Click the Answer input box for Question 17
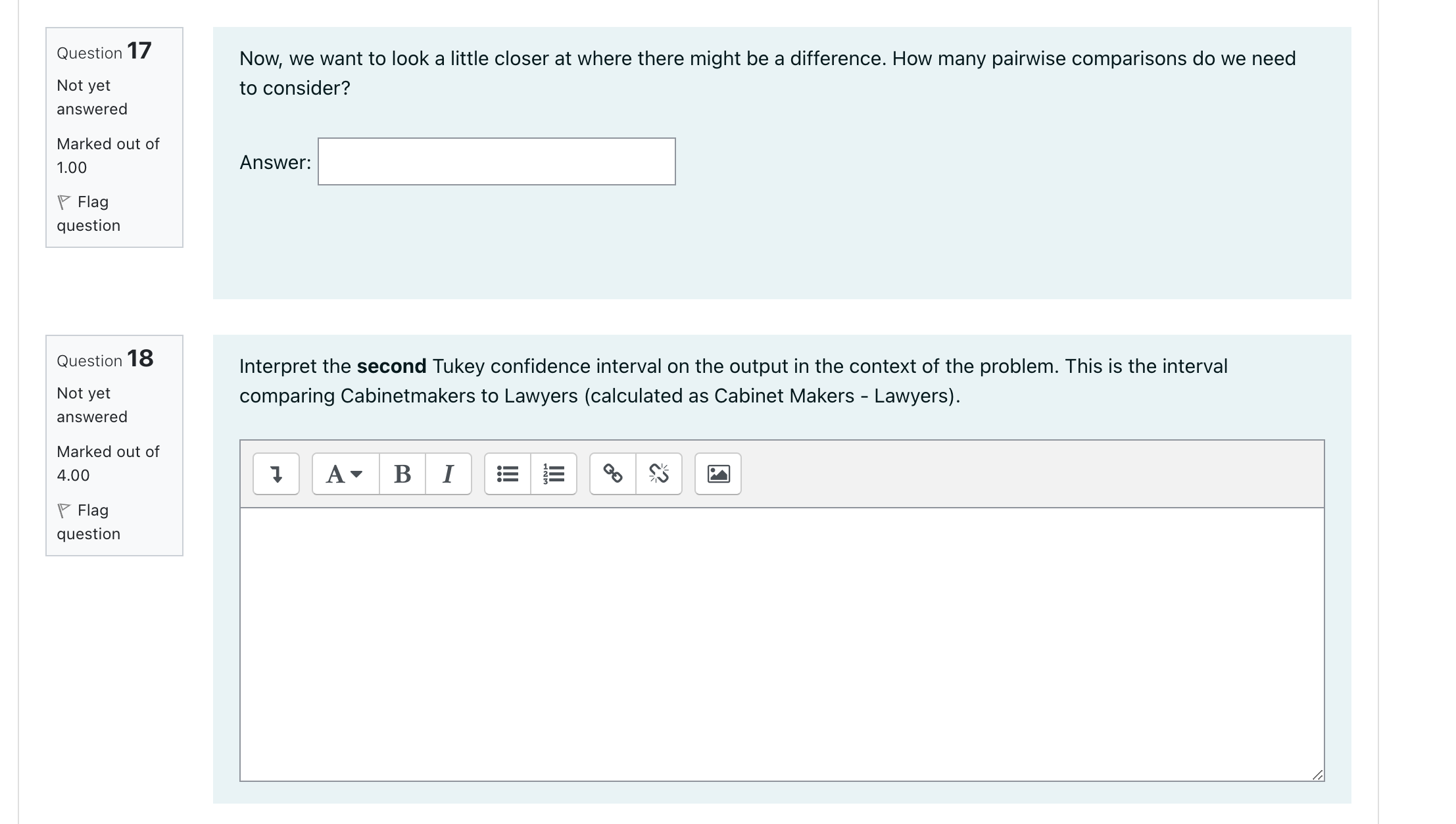Screen dimensions: 1456x824 pyautogui.click(x=496, y=161)
